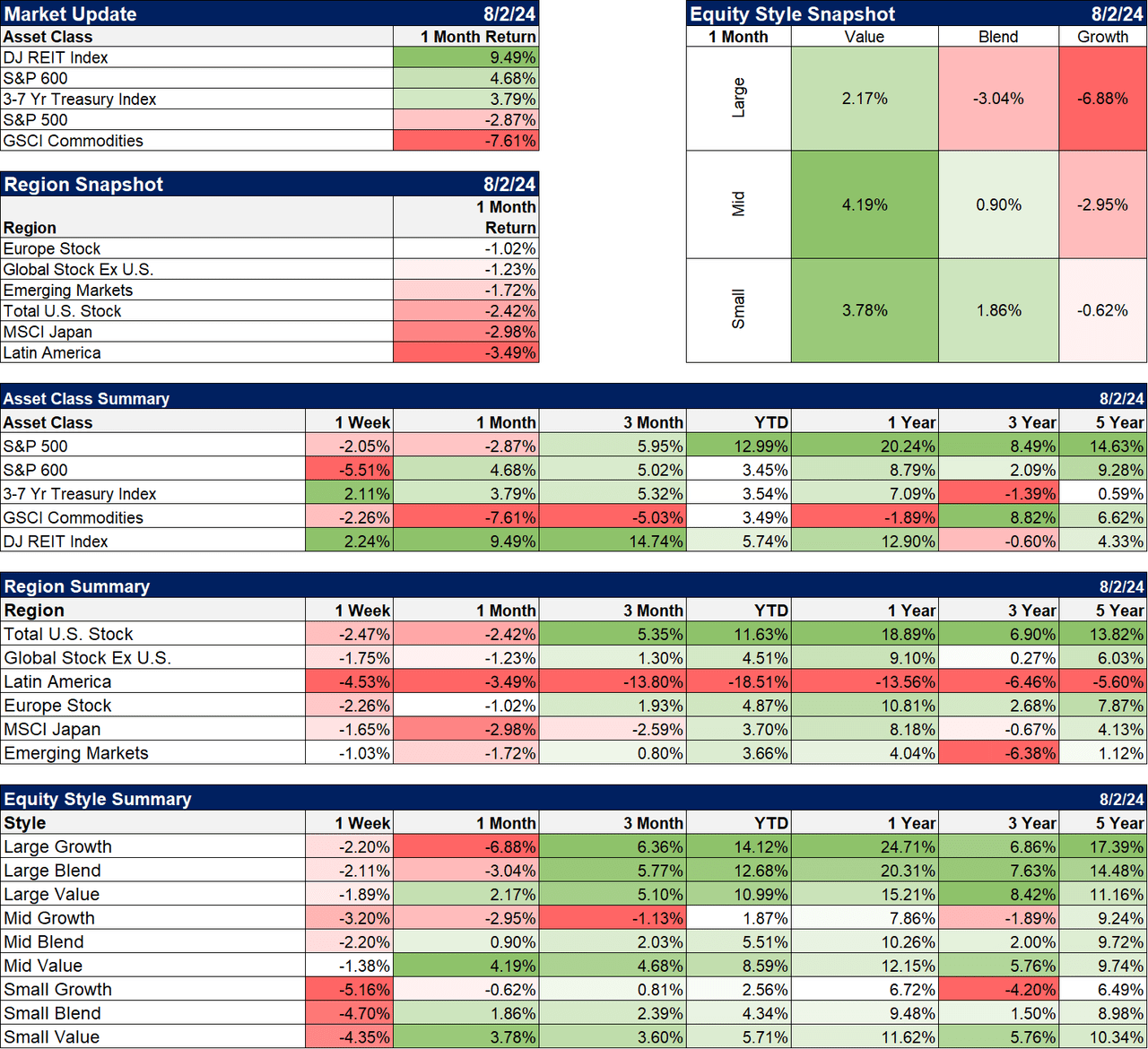Select GSCI Commodities 3 Year 8.82% cell
The width and height of the screenshot is (1148, 1049).
coord(998,517)
